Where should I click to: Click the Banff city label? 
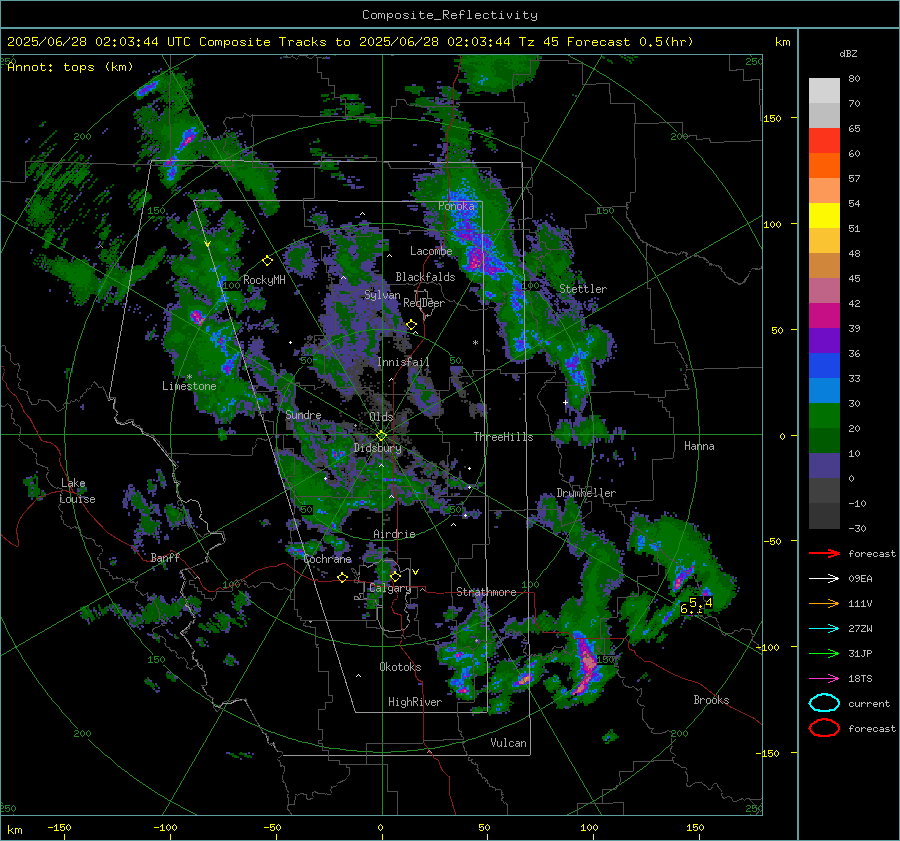point(165,558)
